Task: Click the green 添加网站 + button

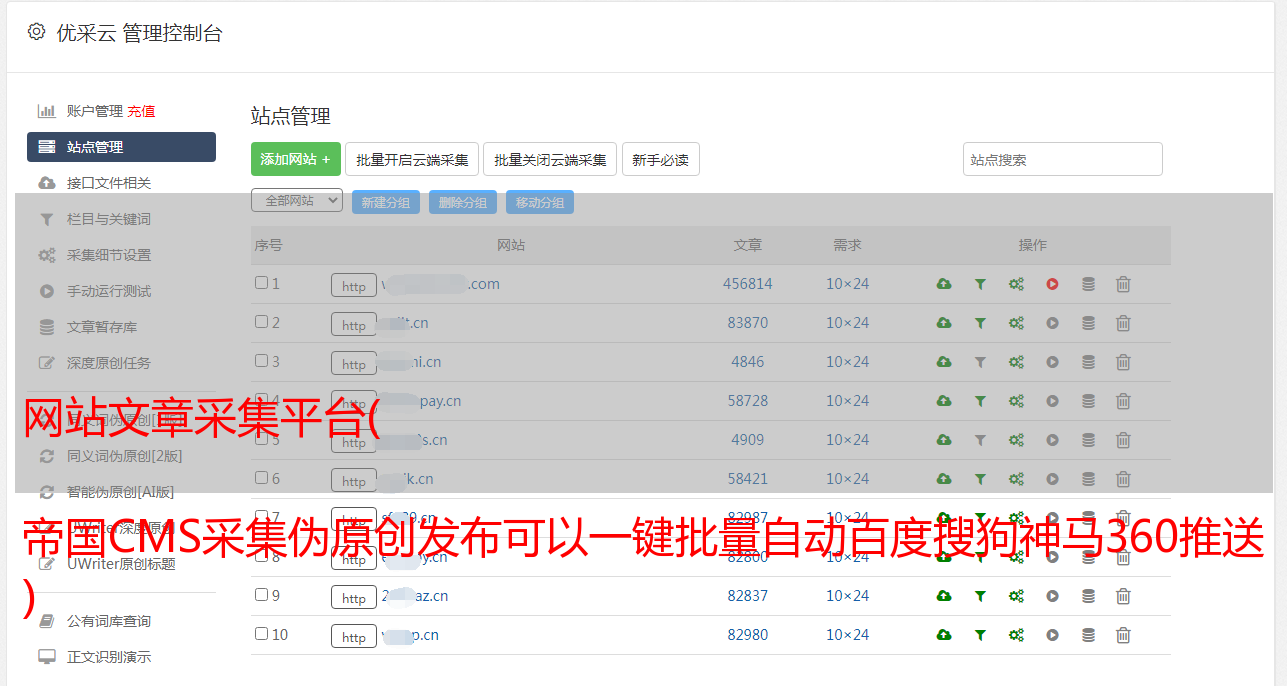Action: [x=296, y=159]
